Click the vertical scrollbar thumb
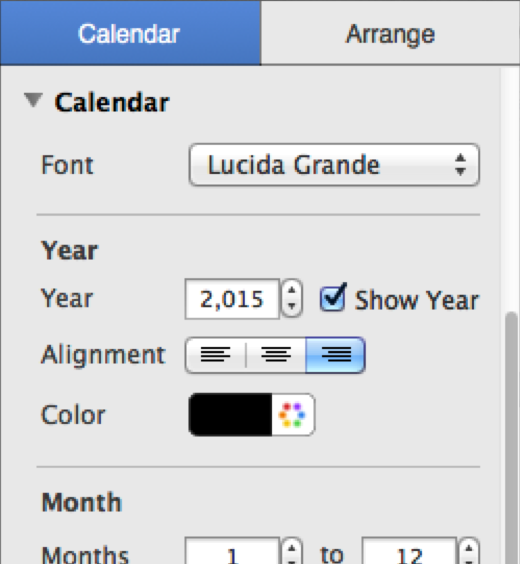 coord(512,438)
